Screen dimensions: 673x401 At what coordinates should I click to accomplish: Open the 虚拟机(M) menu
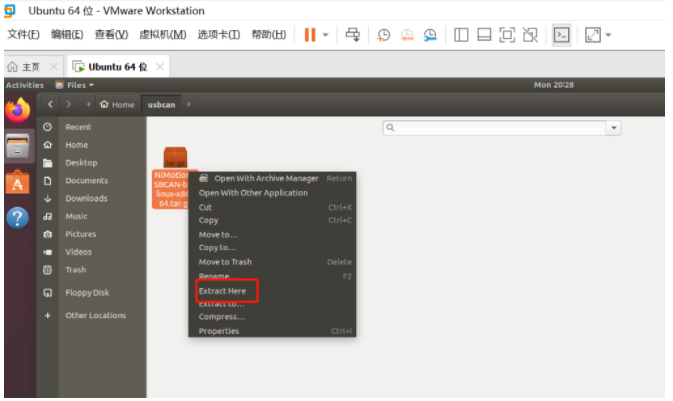click(x=163, y=34)
